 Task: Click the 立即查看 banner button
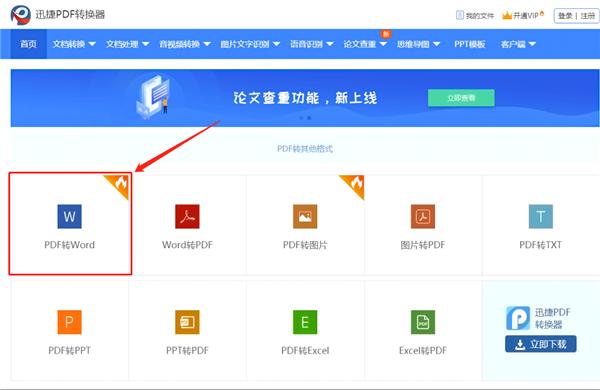click(x=461, y=98)
